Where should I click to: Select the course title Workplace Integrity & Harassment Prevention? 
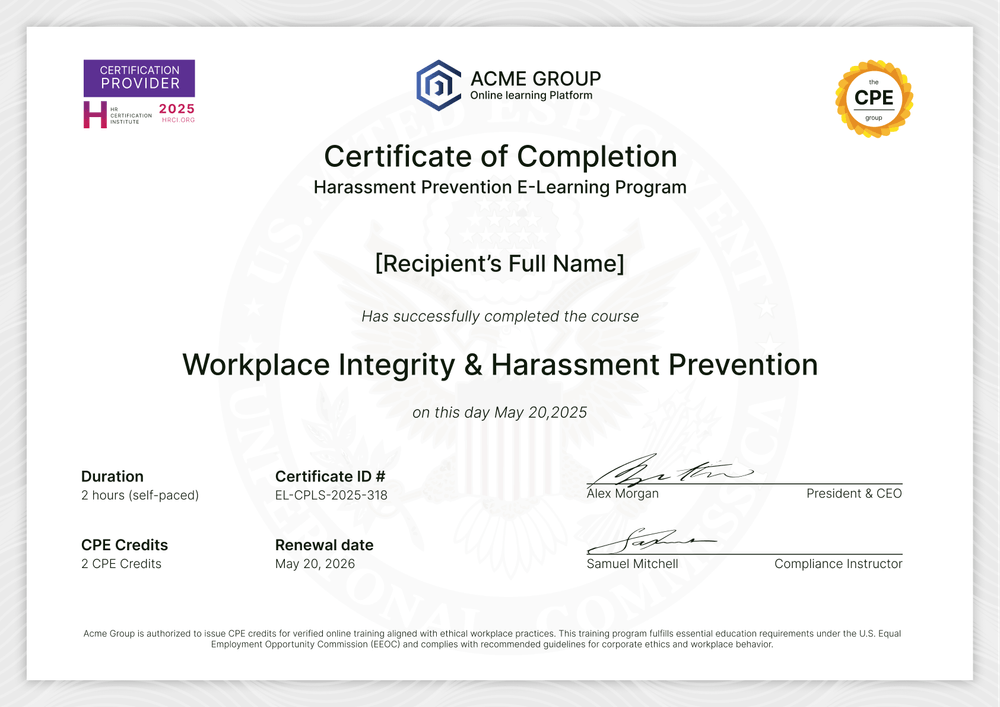click(x=500, y=364)
